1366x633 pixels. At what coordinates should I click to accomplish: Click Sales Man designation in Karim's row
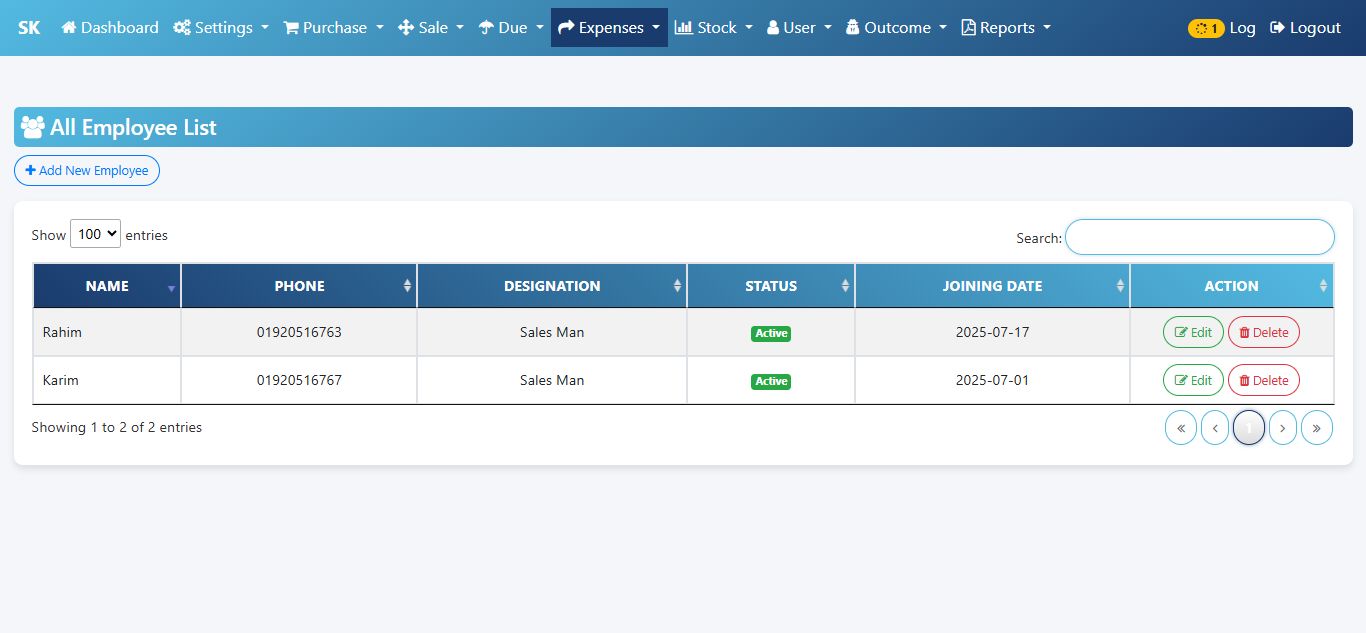(552, 380)
